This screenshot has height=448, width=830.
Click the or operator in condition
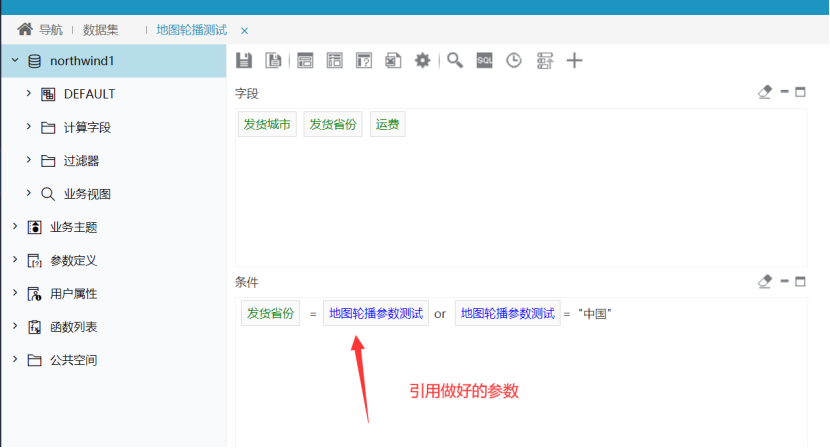click(440, 314)
